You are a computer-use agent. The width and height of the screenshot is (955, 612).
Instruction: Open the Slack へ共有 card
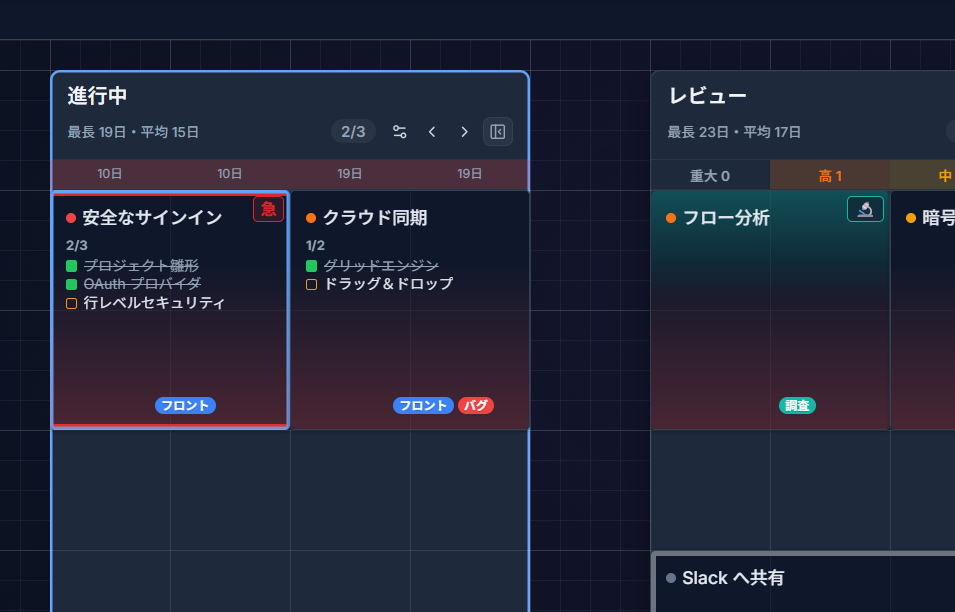pyautogui.click(x=805, y=582)
